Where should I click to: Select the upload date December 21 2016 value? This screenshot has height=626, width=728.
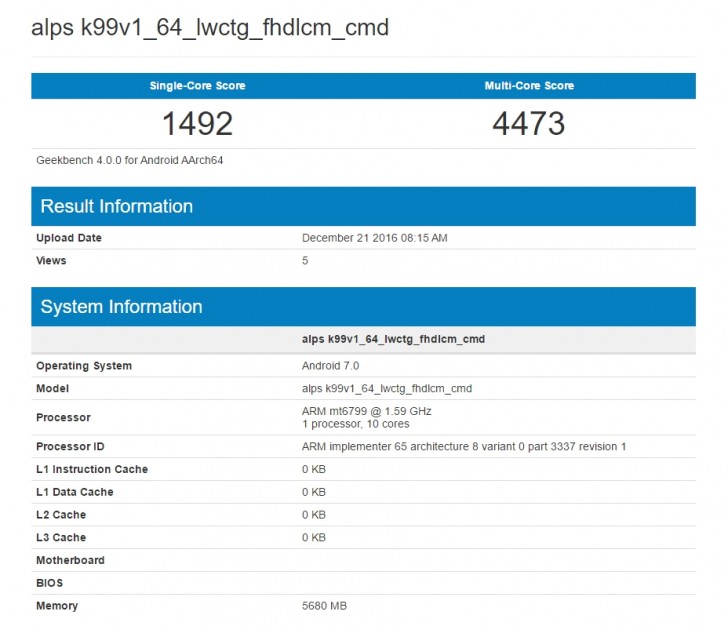click(374, 238)
